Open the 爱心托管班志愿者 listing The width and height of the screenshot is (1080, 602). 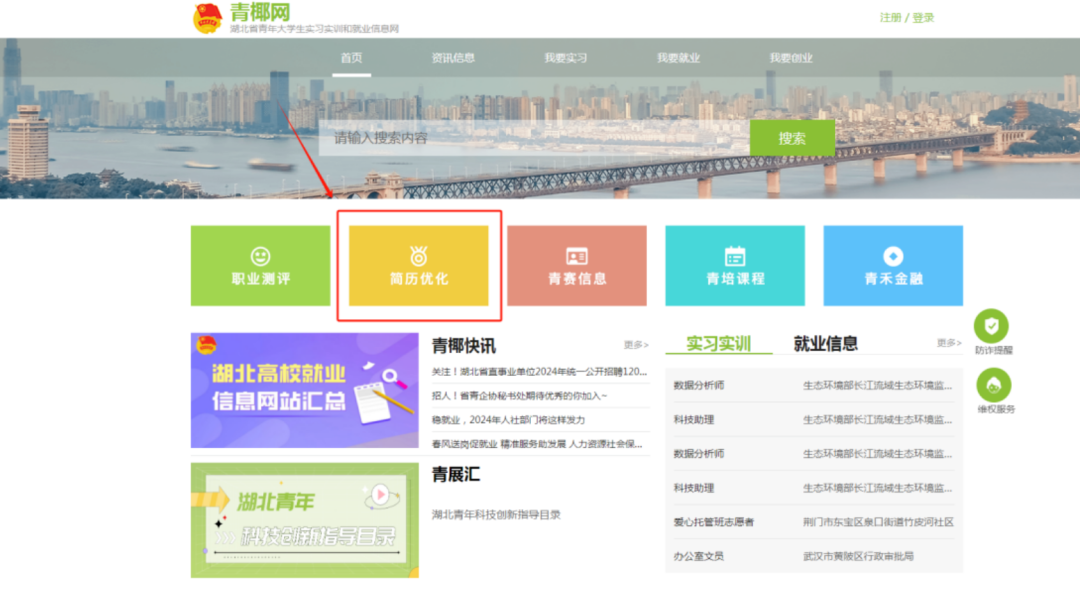[x=714, y=522]
